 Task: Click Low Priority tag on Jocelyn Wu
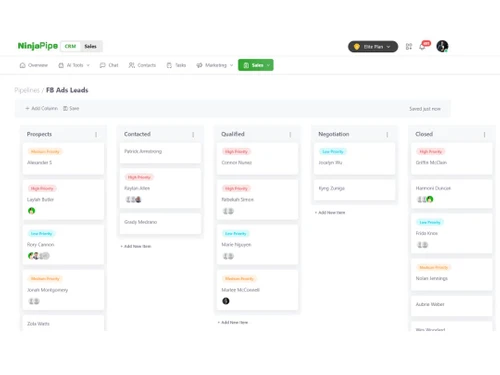tap(333, 152)
